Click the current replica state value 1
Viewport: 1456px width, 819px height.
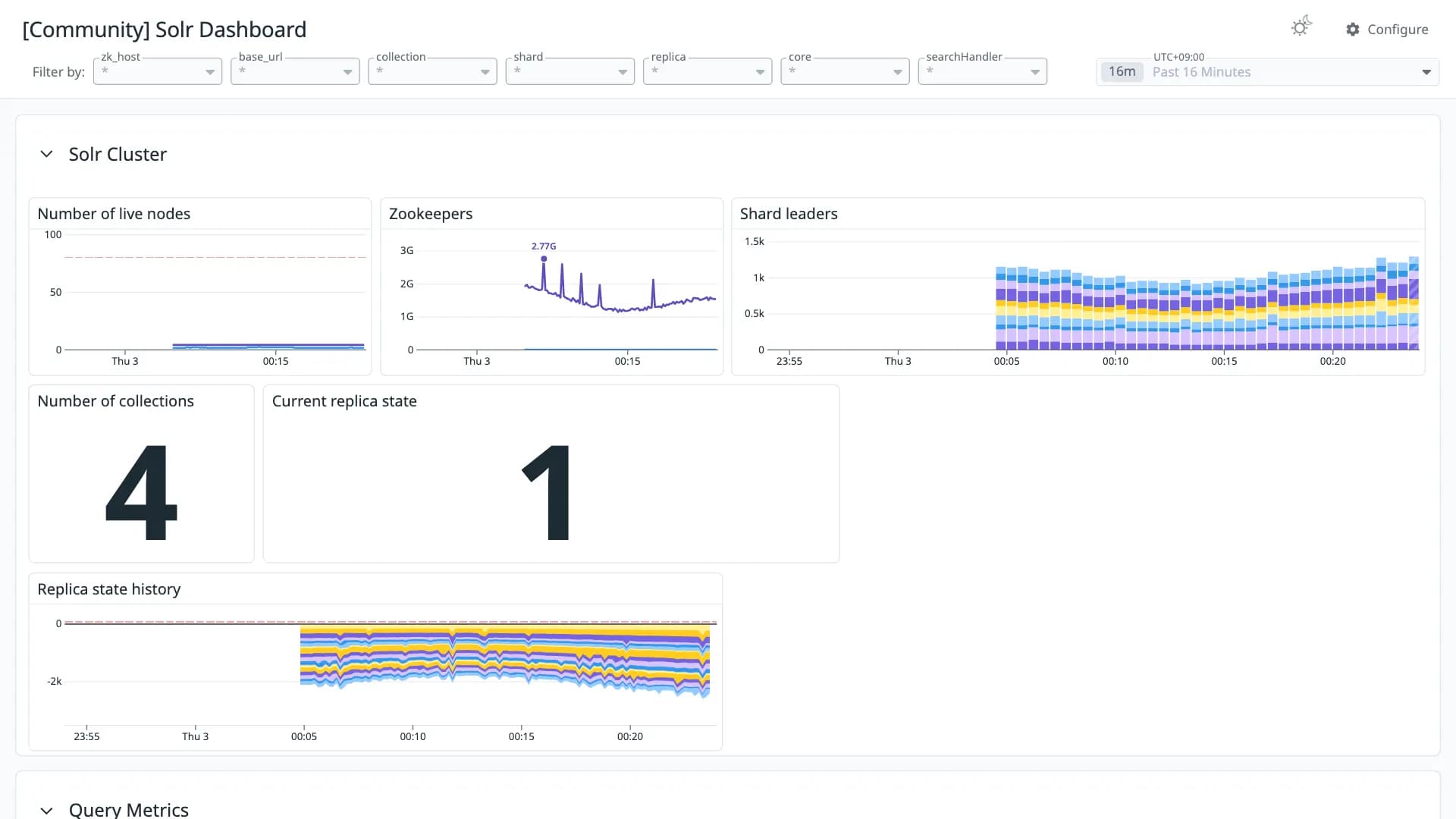pos(548,492)
